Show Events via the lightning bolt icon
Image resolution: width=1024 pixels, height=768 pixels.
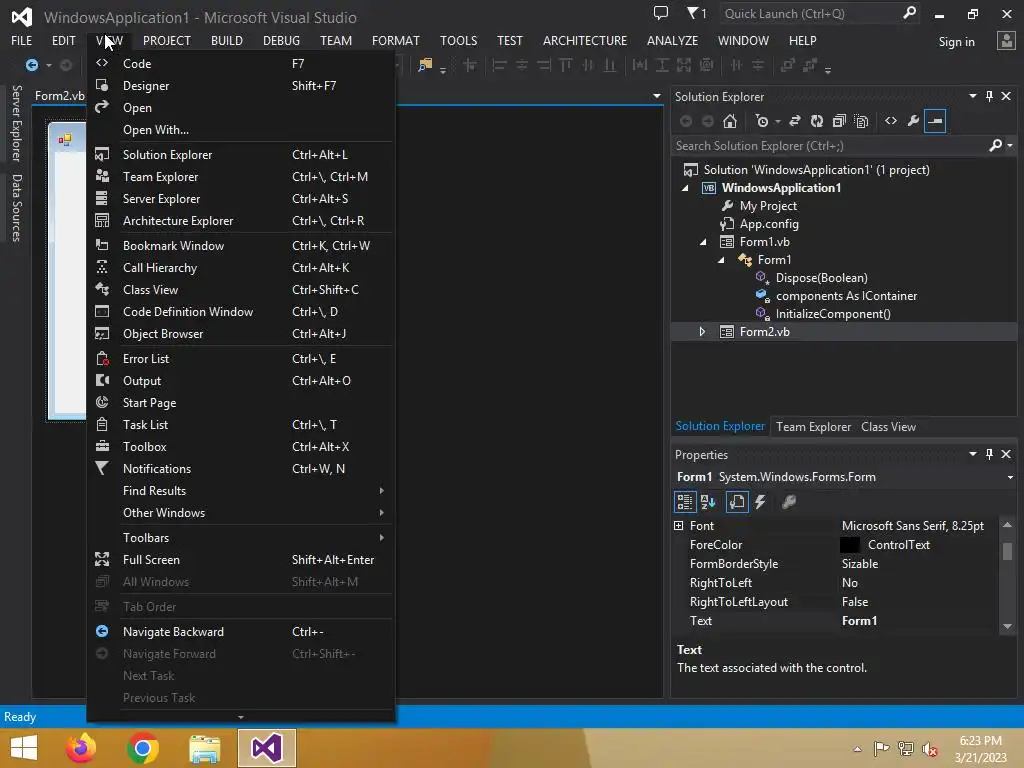coord(760,502)
